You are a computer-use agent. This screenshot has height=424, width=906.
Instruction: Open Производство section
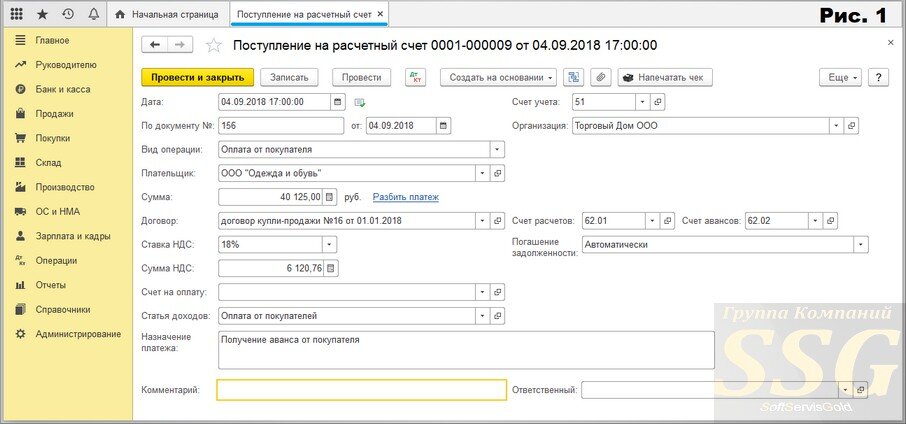(65, 187)
